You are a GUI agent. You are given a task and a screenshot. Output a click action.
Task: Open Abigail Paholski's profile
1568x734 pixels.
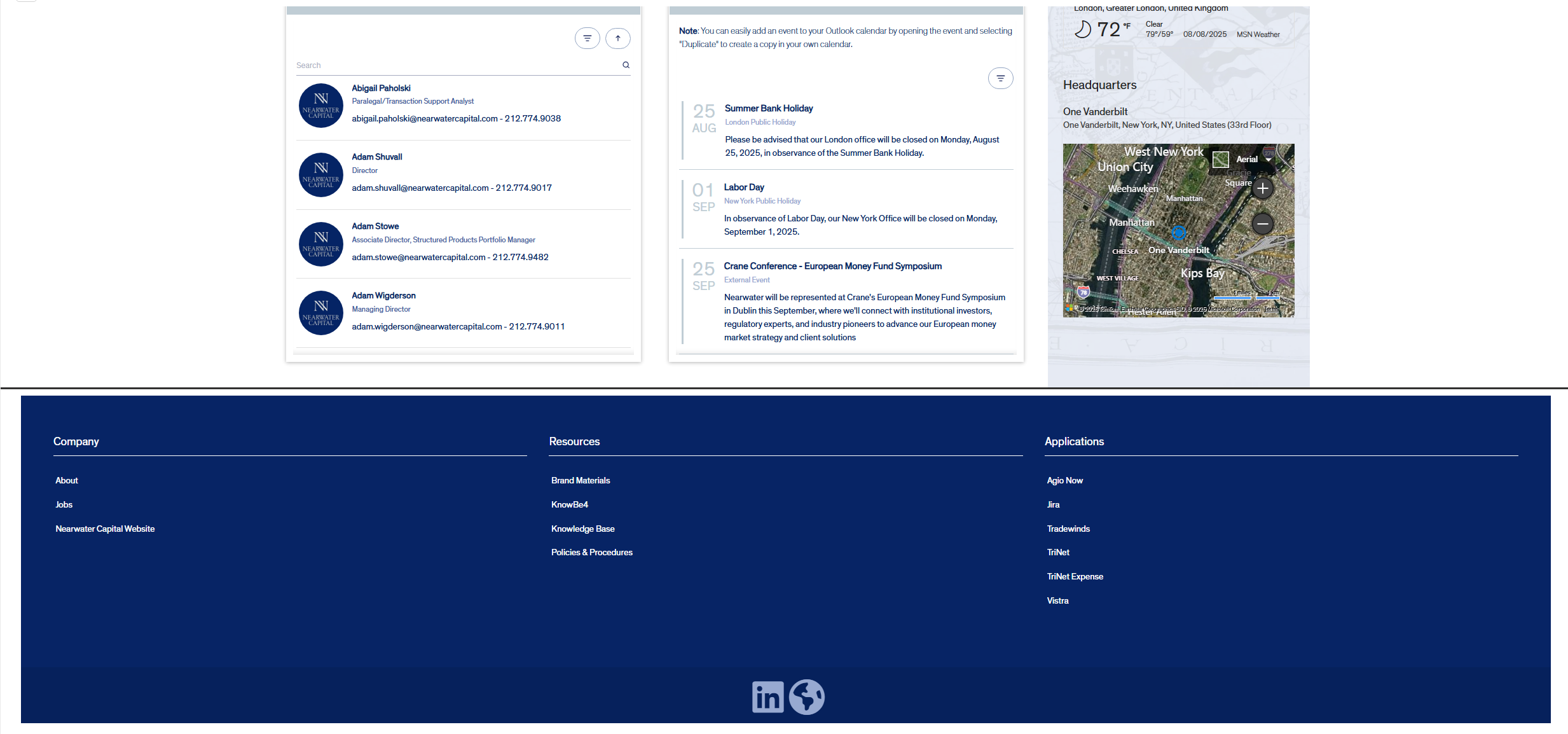(x=381, y=88)
